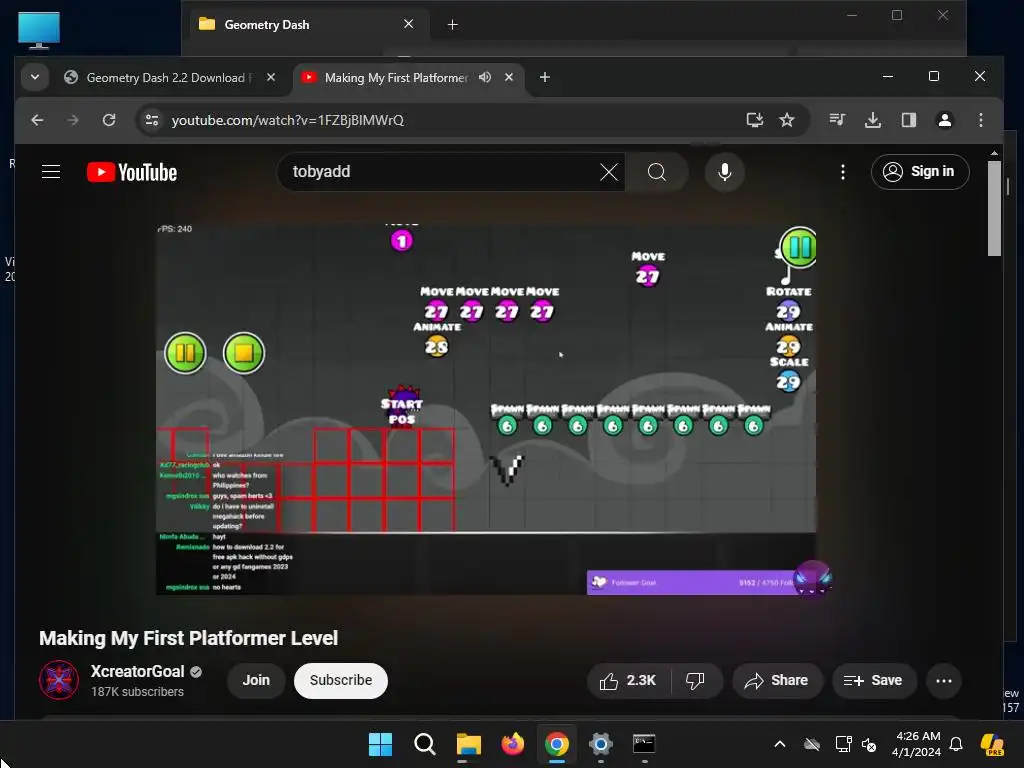Click Sign in button
The height and width of the screenshot is (768, 1024).
tap(920, 172)
